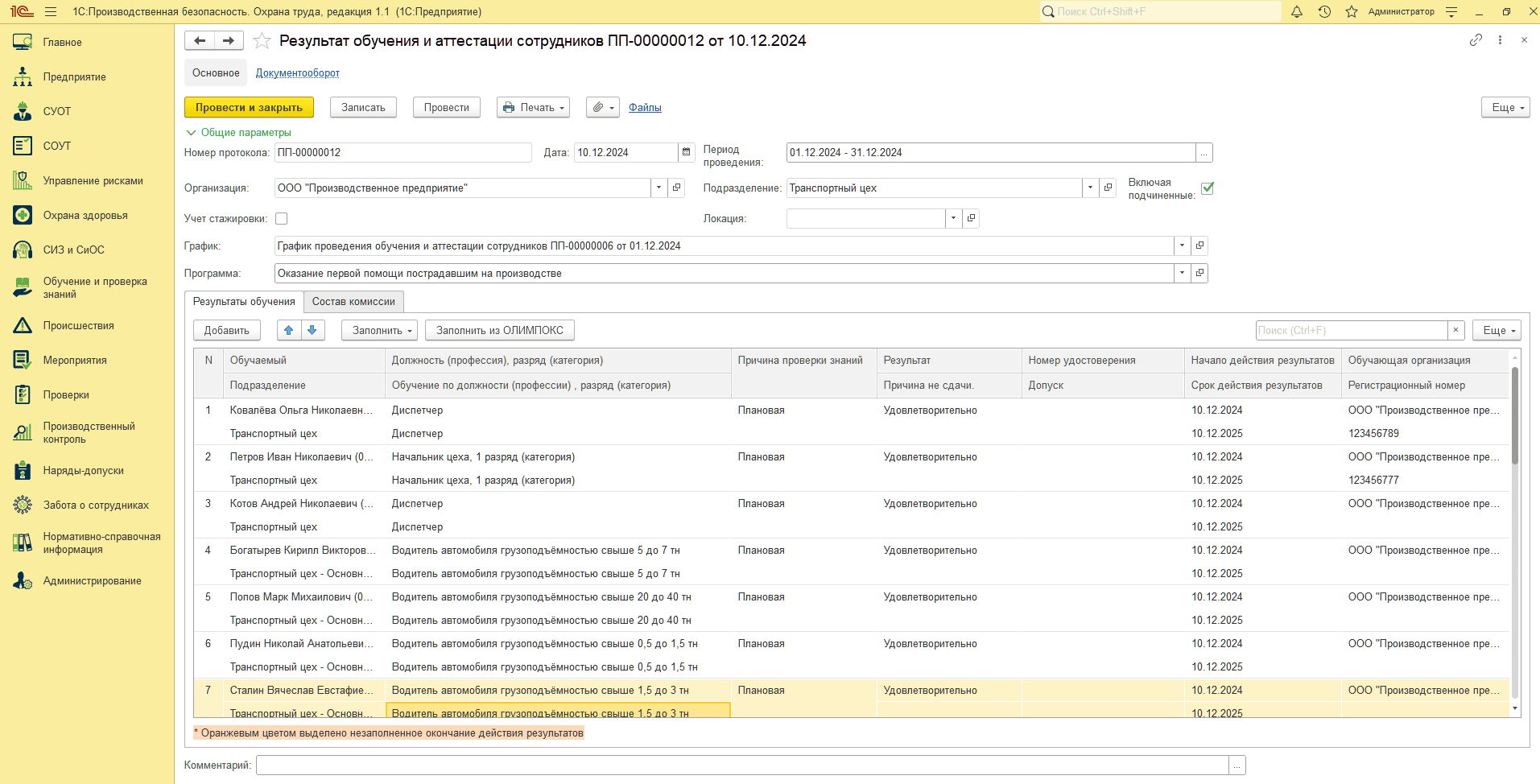Image resolution: width=1540 pixels, height=784 pixels.
Task: Open the paperclip attachments dropdown
Action: point(603,107)
